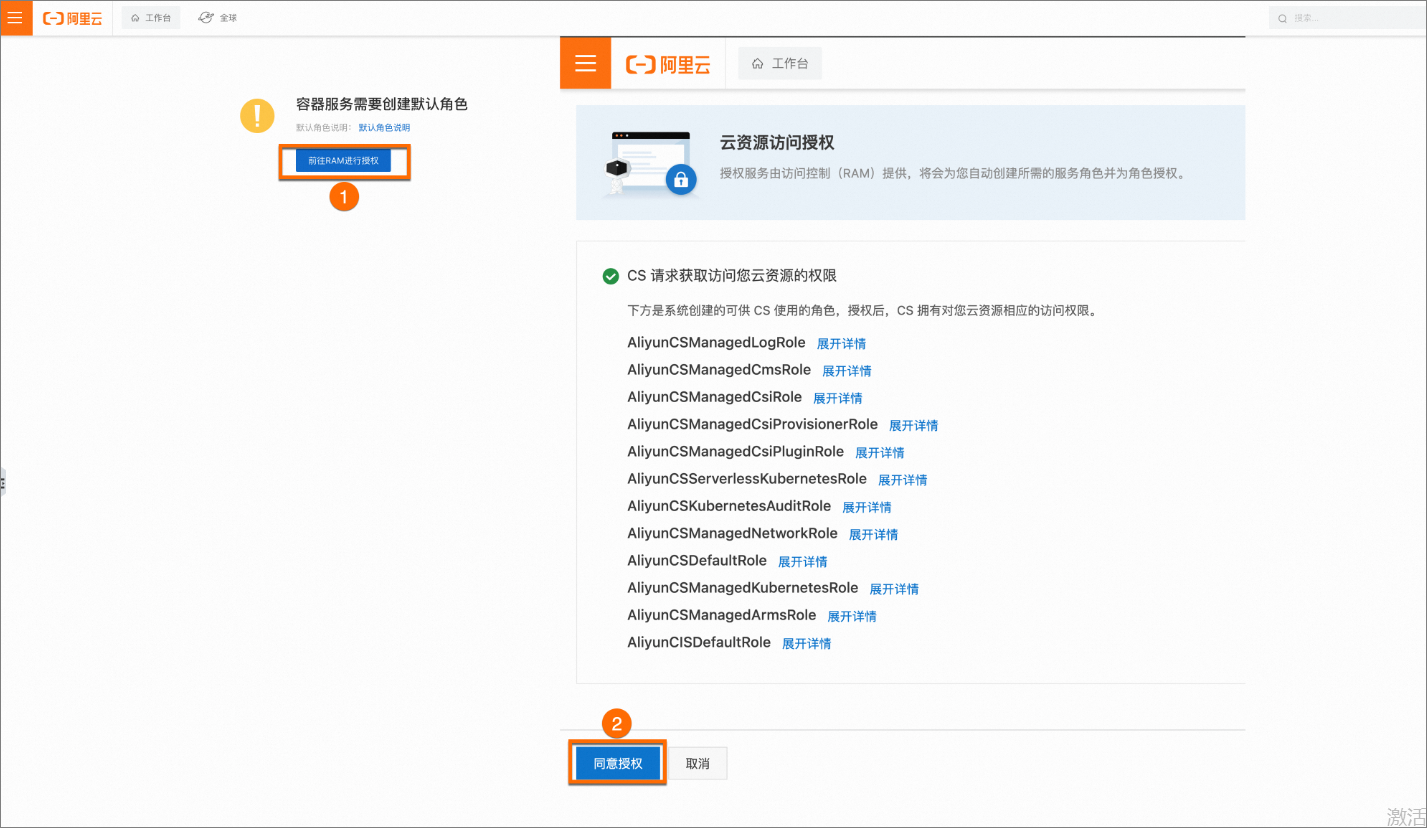Viewport: 1427px width, 828px height.
Task: Select the AliyunCSManagedLogRole text
Action: click(x=716, y=342)
